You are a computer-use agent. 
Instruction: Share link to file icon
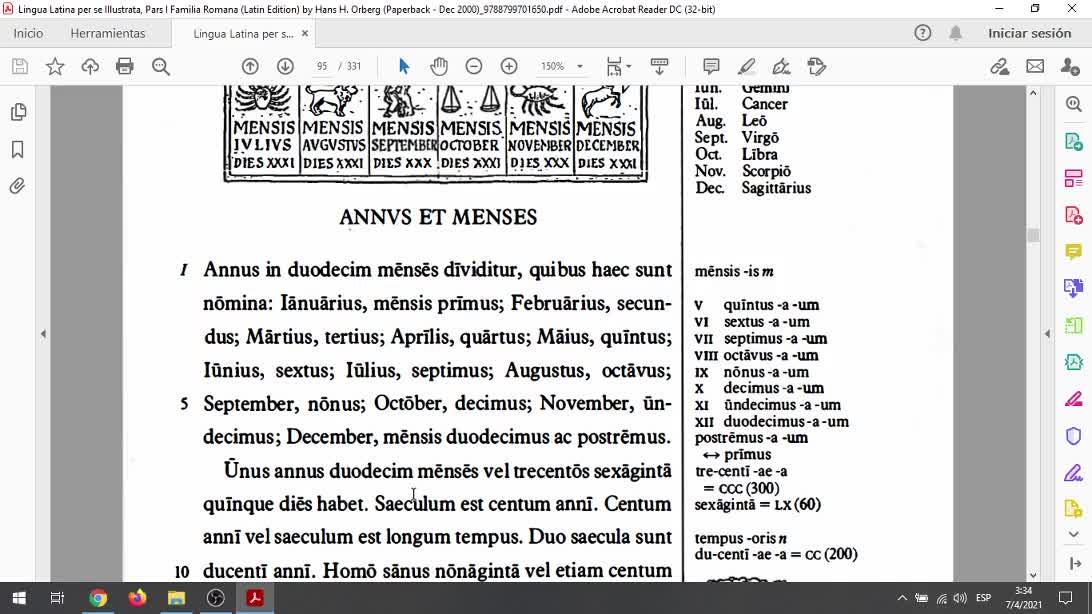click(x=1000, y=66)
